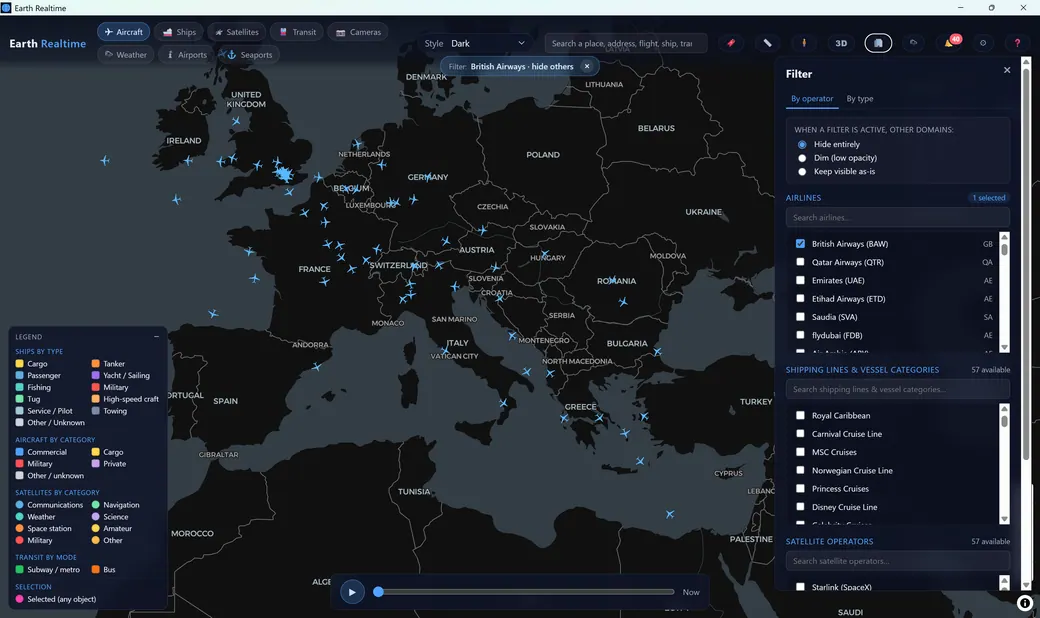Enable the Satellites layer chip
The height and width of the screenshot is (618, 1040).
pos(237,32)
